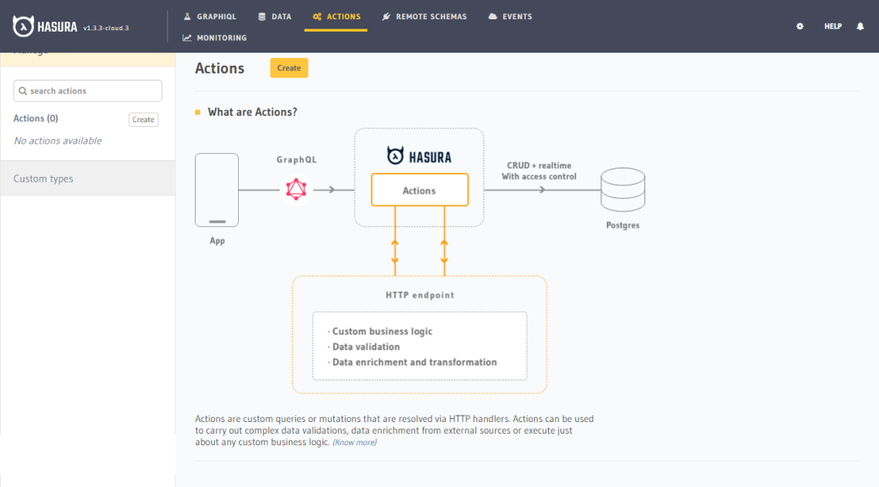The image size is (879, 487).
Task: Click the gears icon beside Actions
Action: pos(317,17)
